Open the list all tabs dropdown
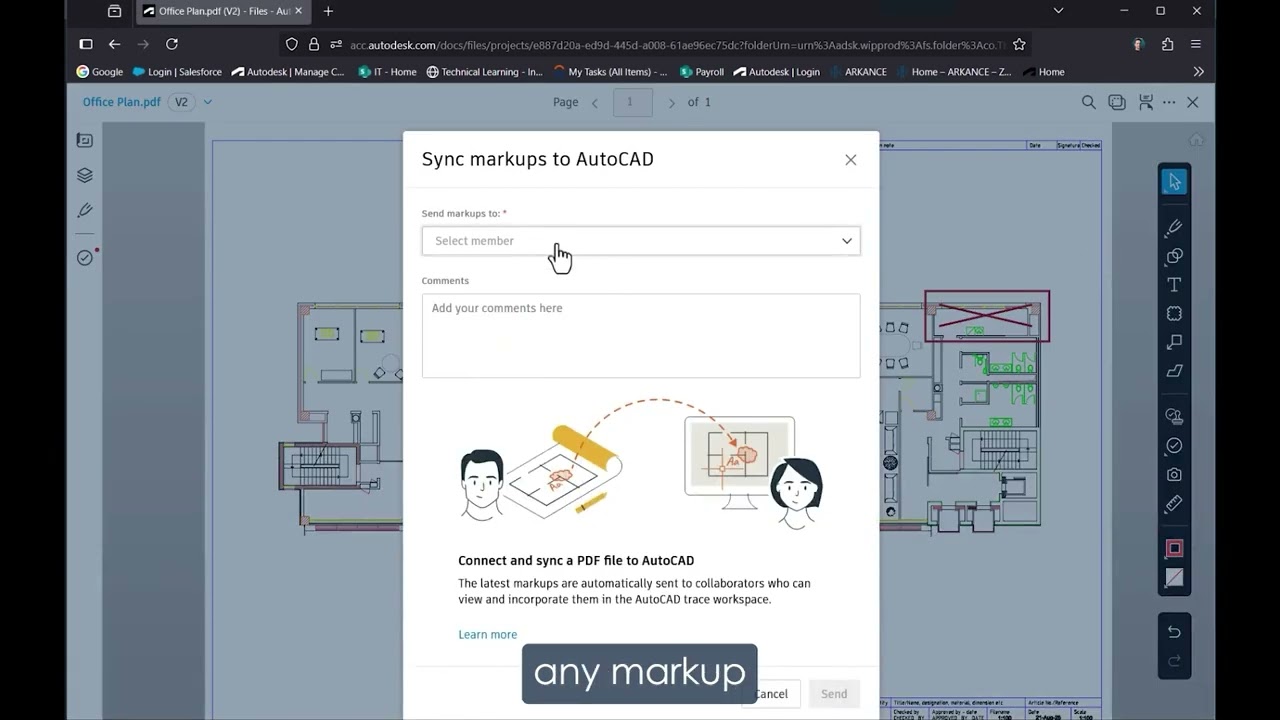Image resolution: width=1280 pixels, height=720 pixels. point(1059,11)
